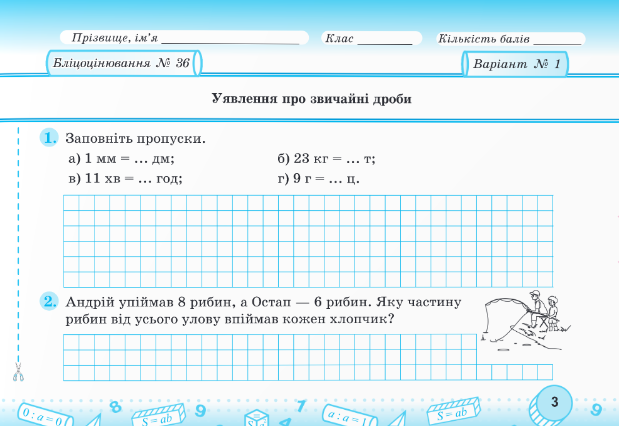Image resolution: width=619 pixels, height=426 pixels.
Task: Select the 'Варіант № 1' banner
Action: tap(516, 64)
